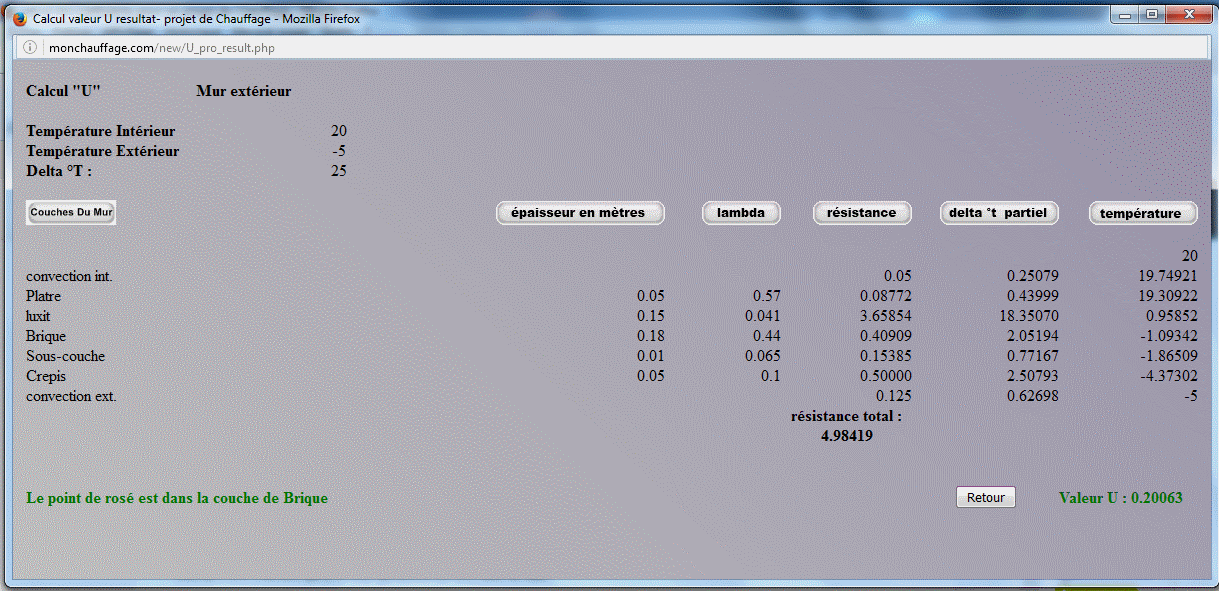The height and width of the screenshot is (591, 1219).
Task: Click Crepis delta t value 2.50793
Action: (x=1033, y=376)
